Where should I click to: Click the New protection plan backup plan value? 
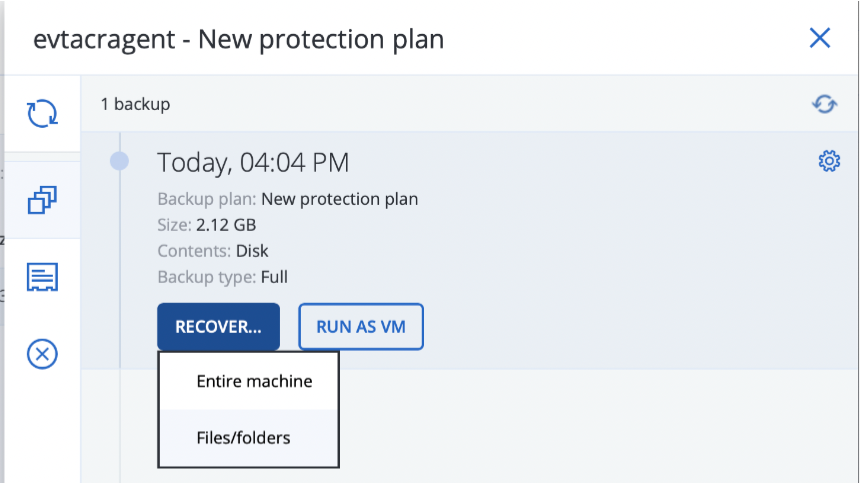pos(339,199)
